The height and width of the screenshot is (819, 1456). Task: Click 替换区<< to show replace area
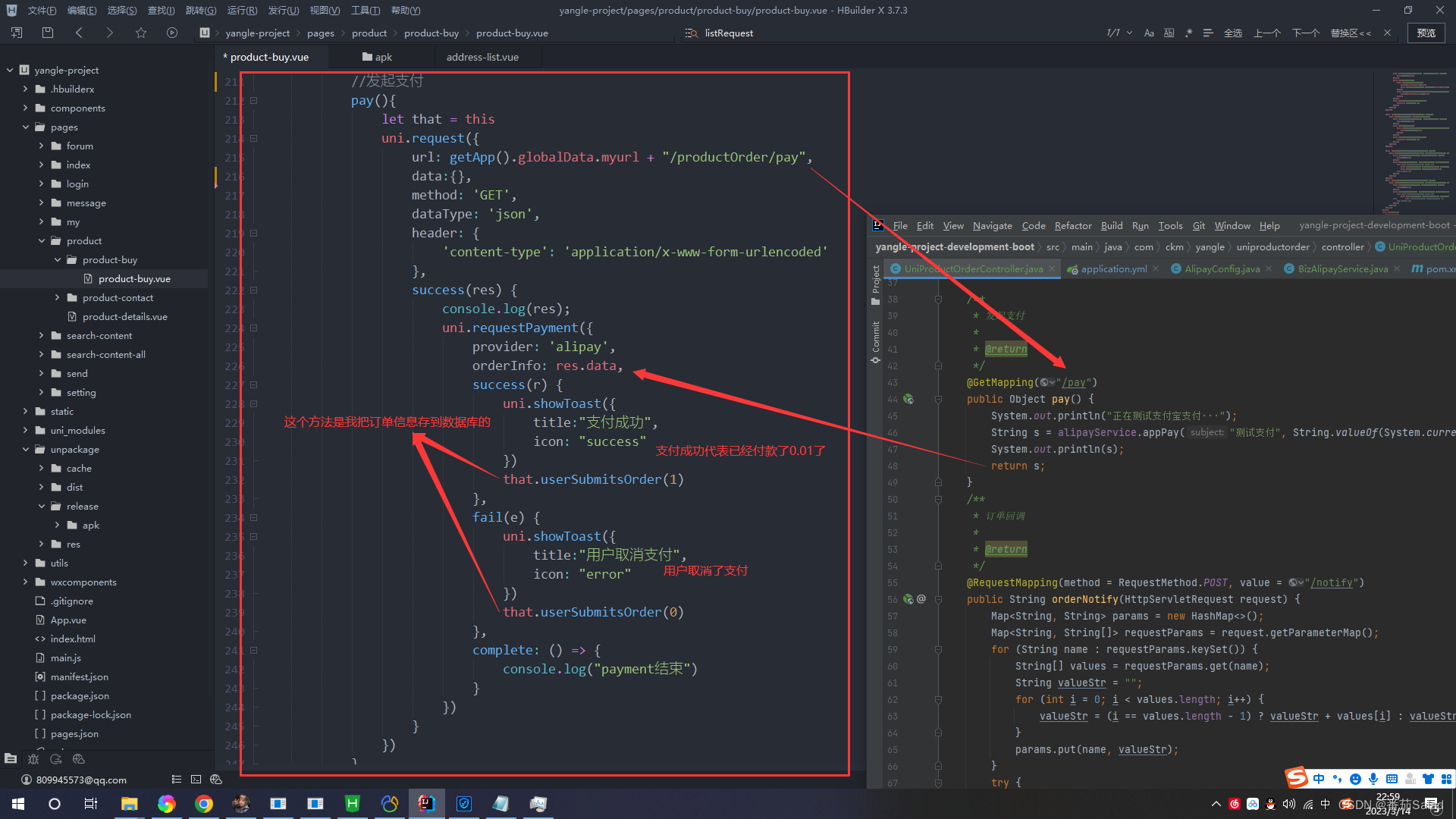(1351, 33)
